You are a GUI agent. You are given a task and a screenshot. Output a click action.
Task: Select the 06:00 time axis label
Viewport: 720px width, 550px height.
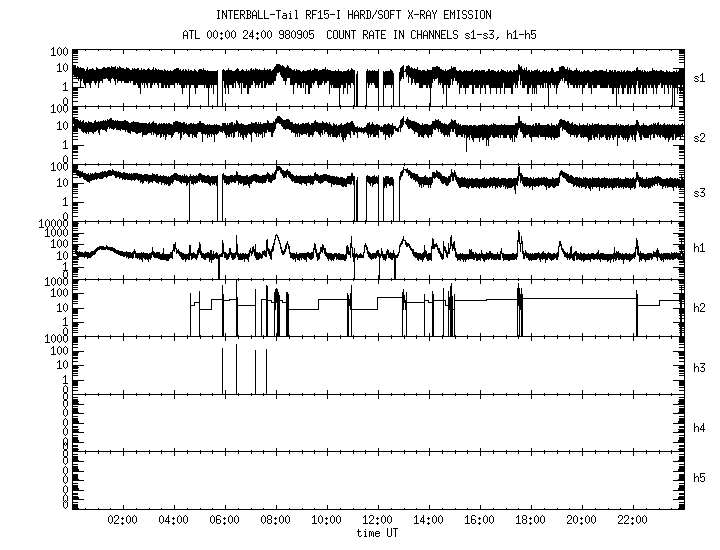pyautogui.click(x=224, y=520)
